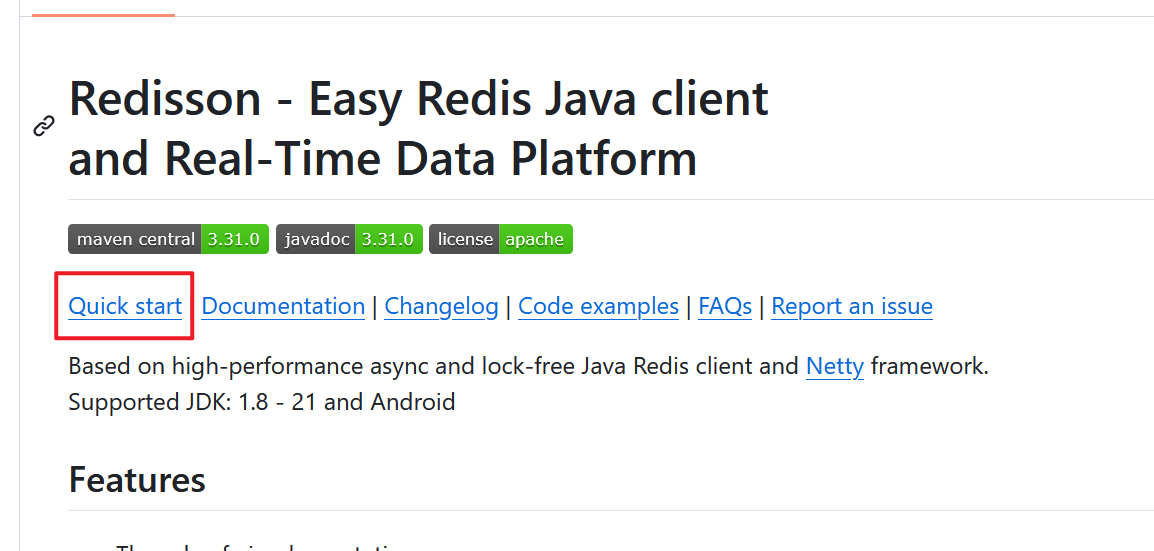Viewport: 1154px width, 551px height.
Task: Click the anchor link icon beside the heading
Action: 43,127
